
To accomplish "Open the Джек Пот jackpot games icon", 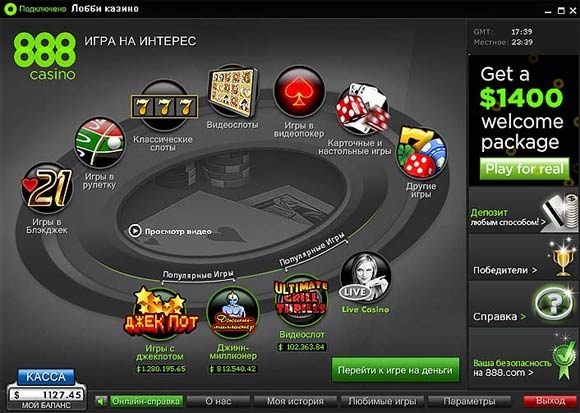I will 161,314.
